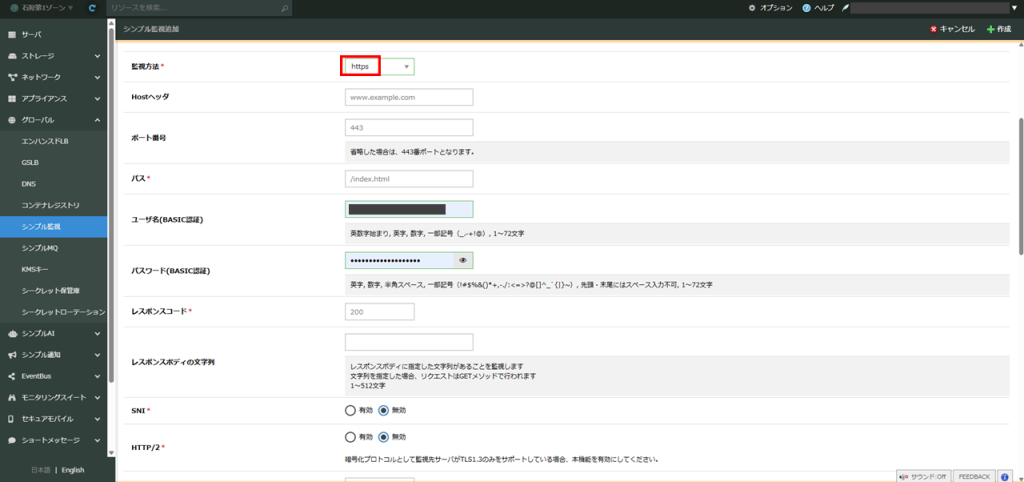
Task: Click the blue info icon bottom right
Action: pos(1005,476)
